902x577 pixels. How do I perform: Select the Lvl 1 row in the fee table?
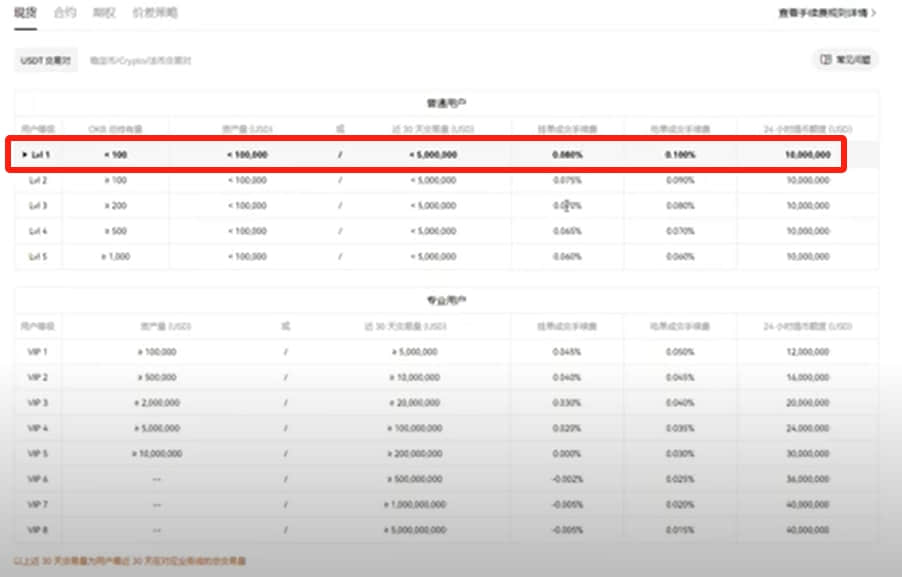426,154
